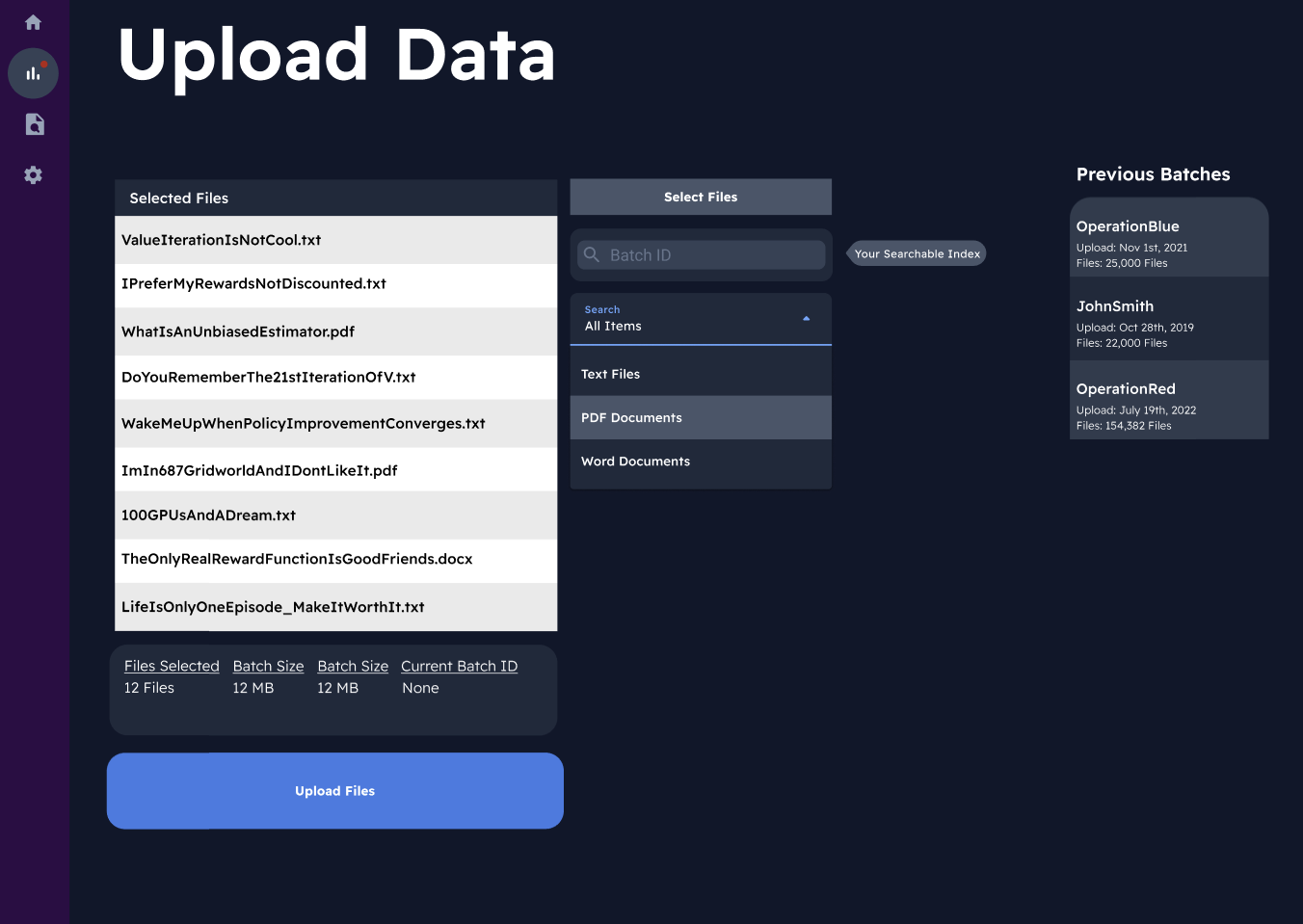Collapse the Search dropdown arrow
Viewport: 1303px width, 924px height.
[807, 318]
